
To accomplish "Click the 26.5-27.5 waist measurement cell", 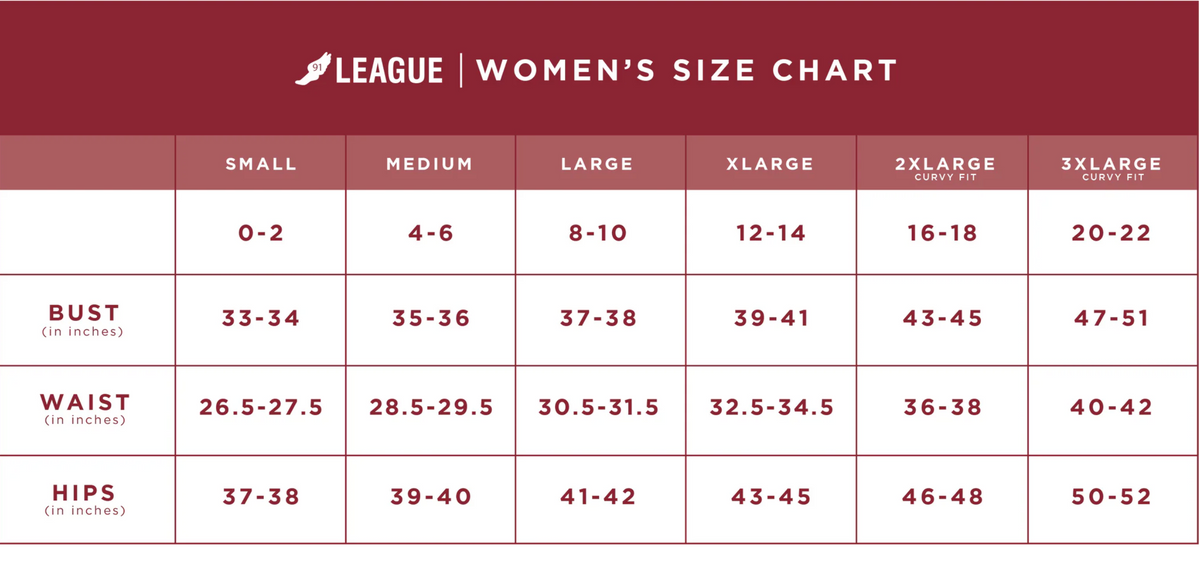I will pyautogui.click(x=260, y=408).
